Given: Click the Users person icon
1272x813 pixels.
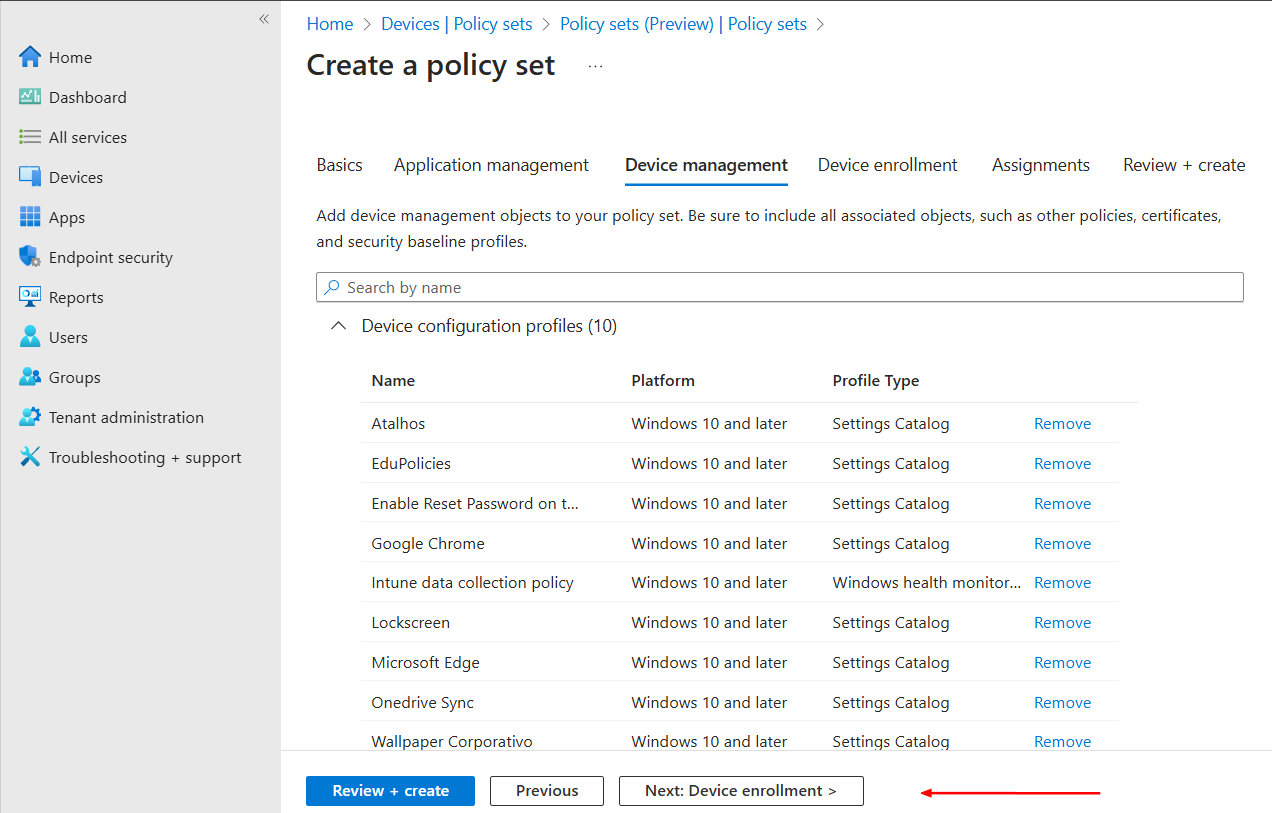Looking at the screenshot, I should pyautogui.click(x=30, y=337).
